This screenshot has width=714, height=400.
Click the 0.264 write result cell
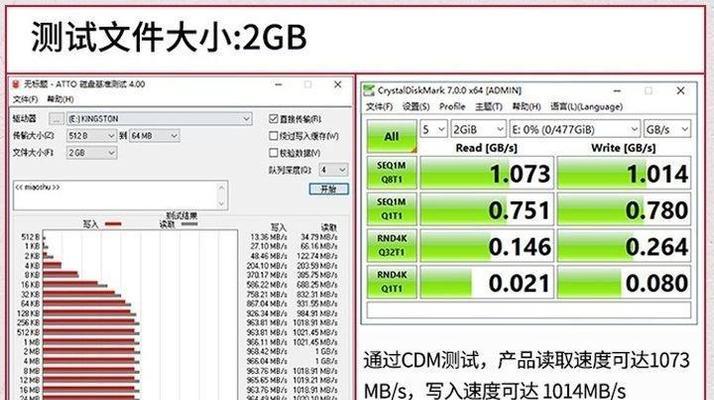point(624,246)
